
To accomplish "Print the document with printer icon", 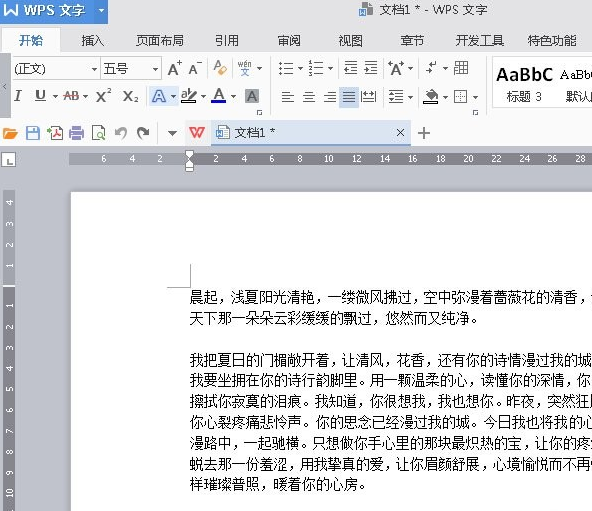I will pos(76,133).
